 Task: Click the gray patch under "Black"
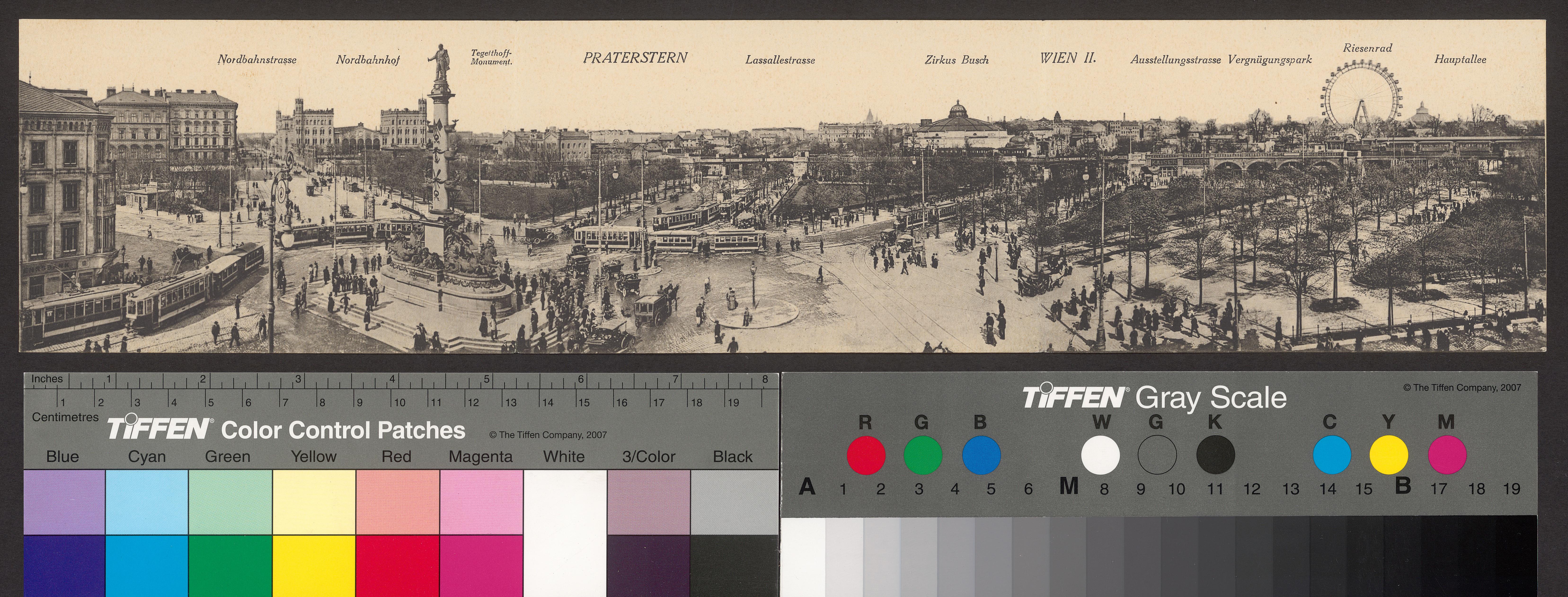[x=735, y=502]
